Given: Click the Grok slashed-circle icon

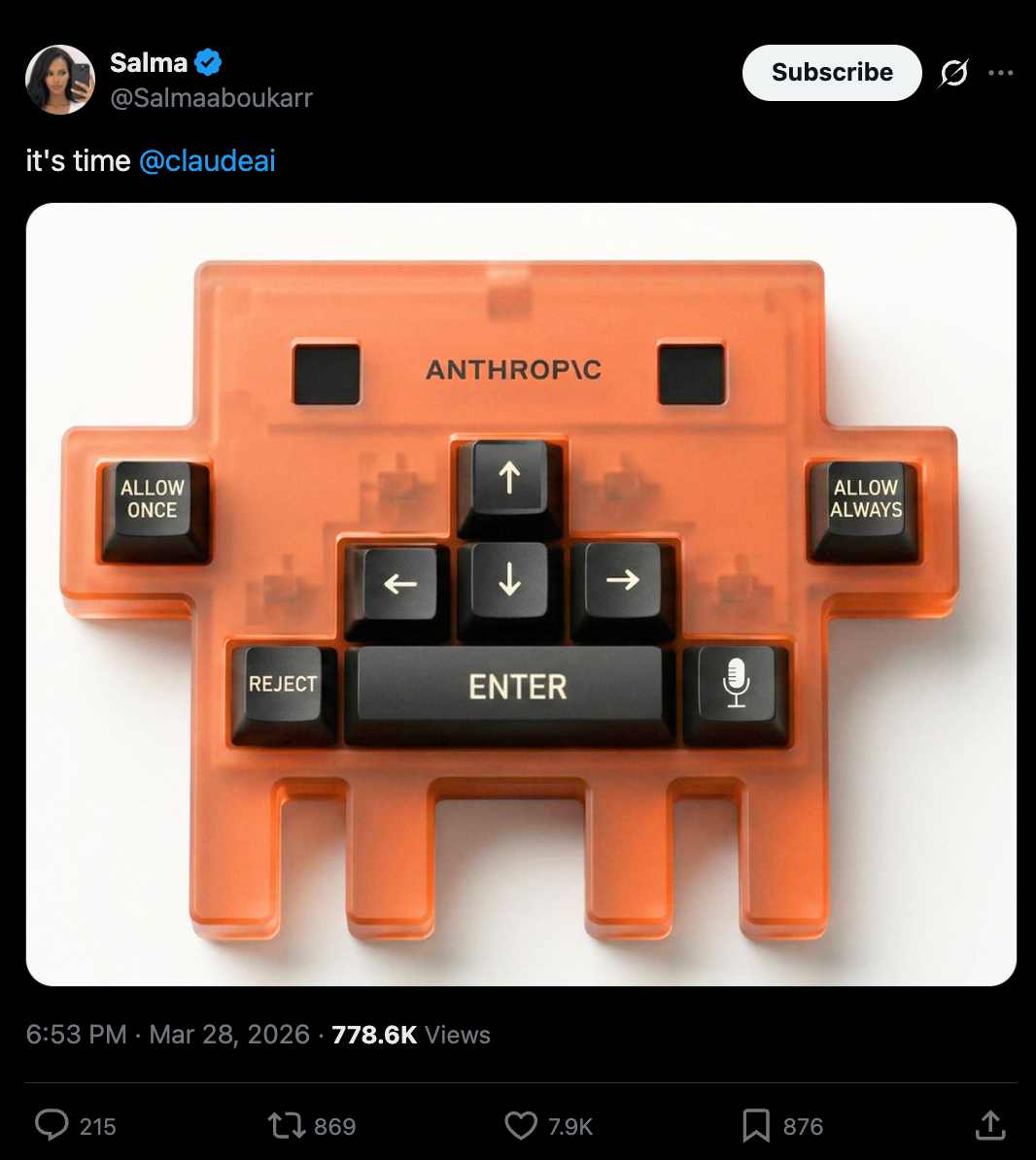Looking at the screenshot, I should coord(953,73).
